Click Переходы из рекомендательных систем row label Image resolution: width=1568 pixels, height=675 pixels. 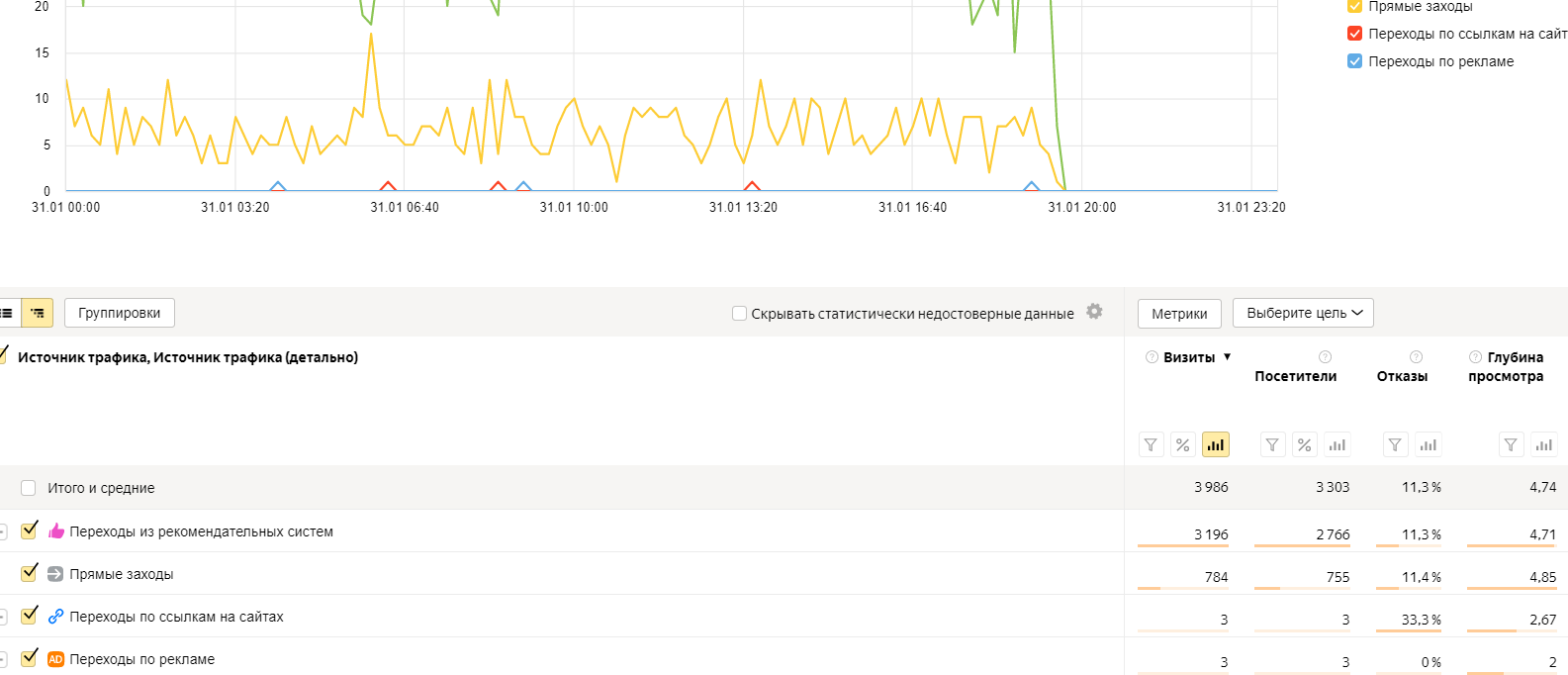pos(201,531)
